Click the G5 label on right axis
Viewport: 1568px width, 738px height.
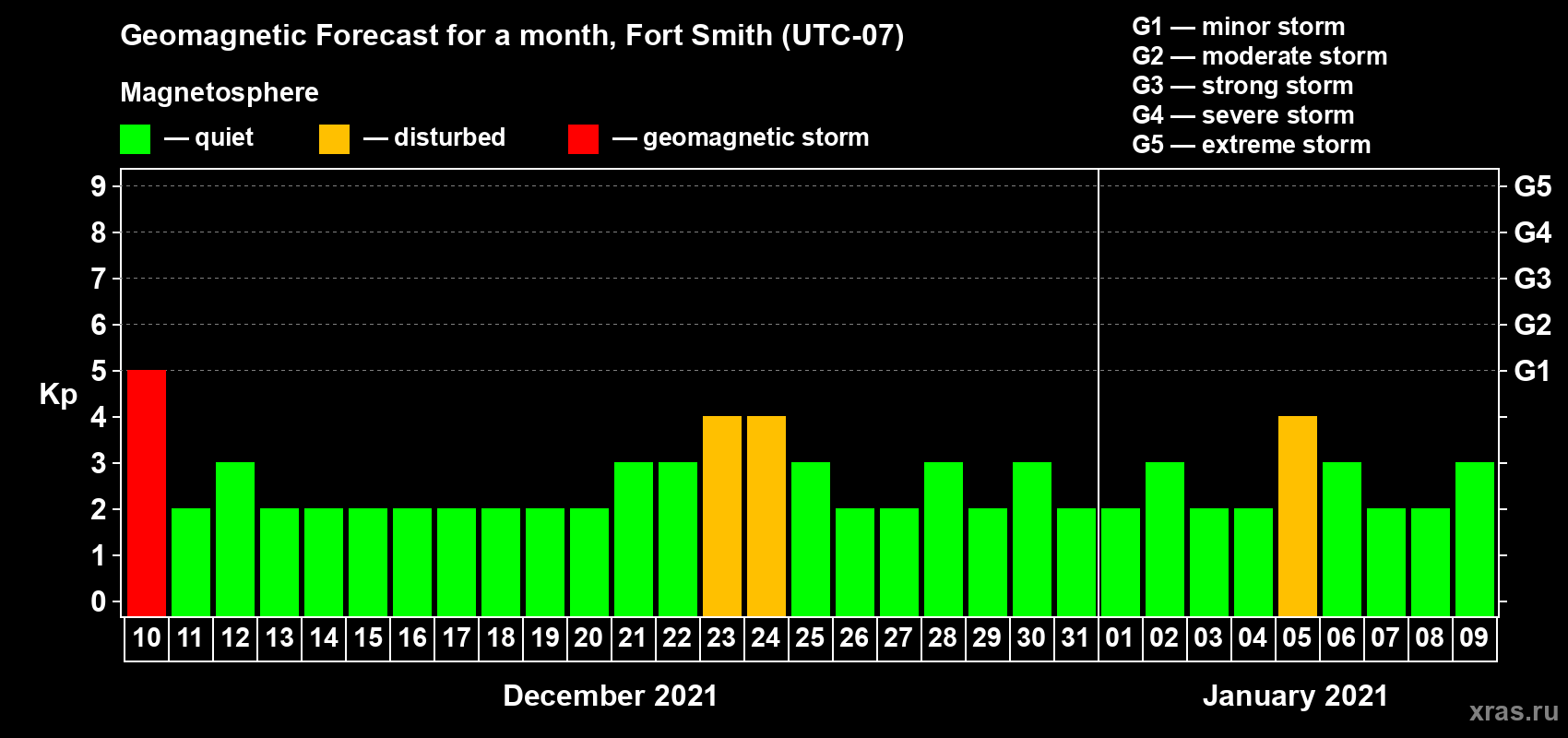(1532, 186)
